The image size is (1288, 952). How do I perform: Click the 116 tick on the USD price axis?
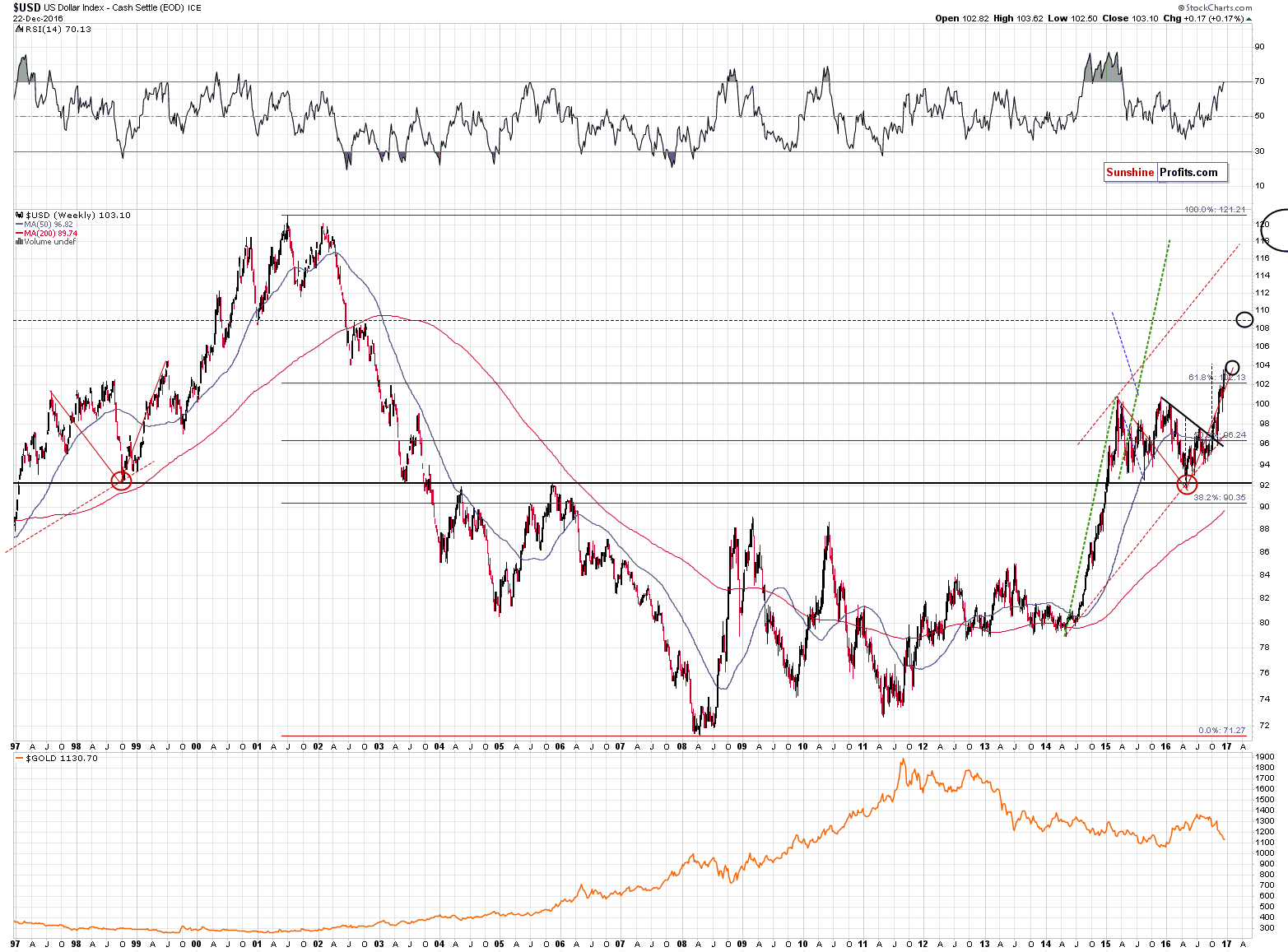coord(1262,258)
